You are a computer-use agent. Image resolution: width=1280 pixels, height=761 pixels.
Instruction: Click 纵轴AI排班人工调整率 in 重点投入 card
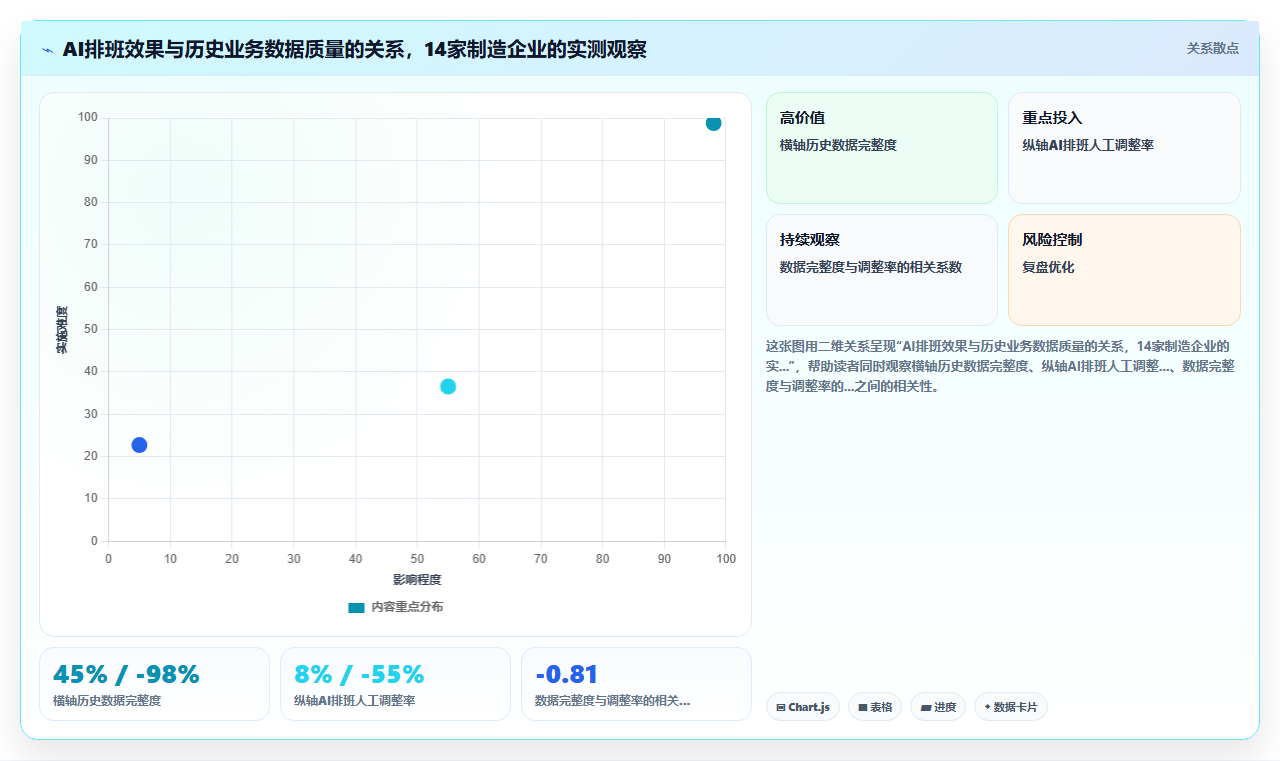click(x=1088, y=145)
